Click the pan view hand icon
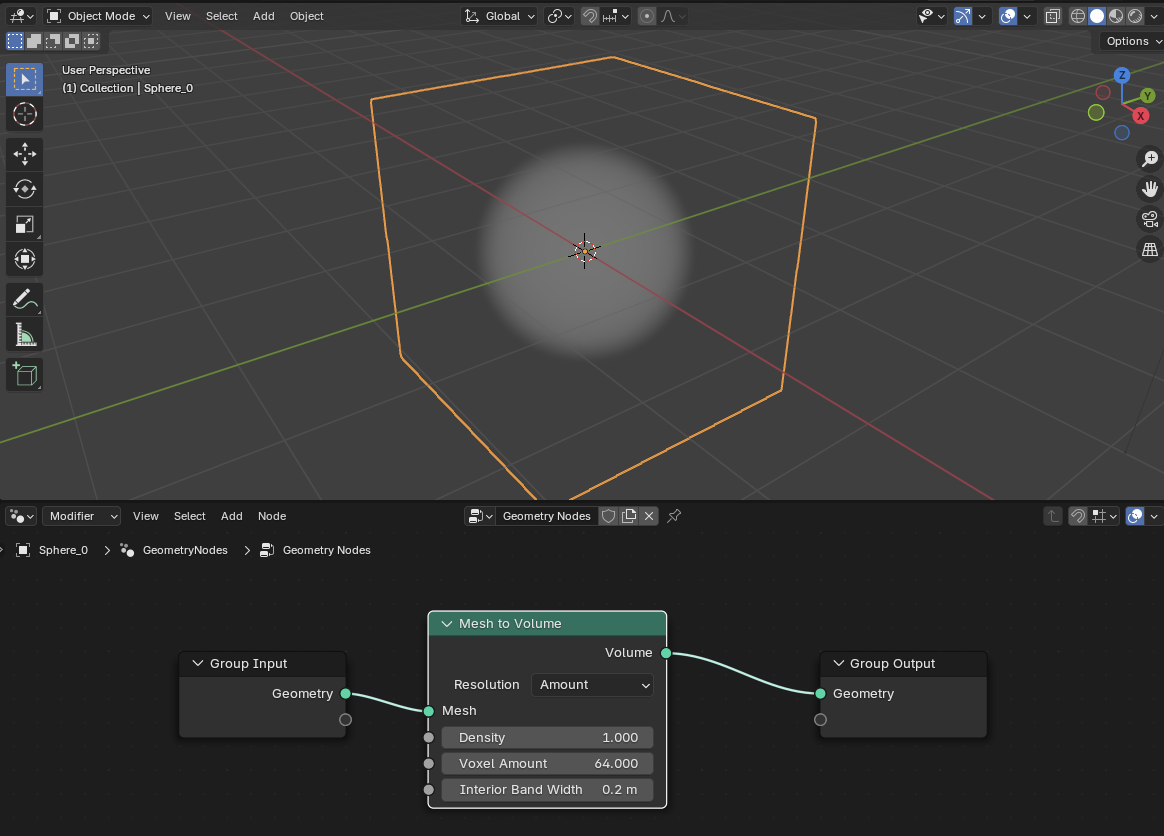This screenshot has height=836, width=1164. tap(1150, 189)
